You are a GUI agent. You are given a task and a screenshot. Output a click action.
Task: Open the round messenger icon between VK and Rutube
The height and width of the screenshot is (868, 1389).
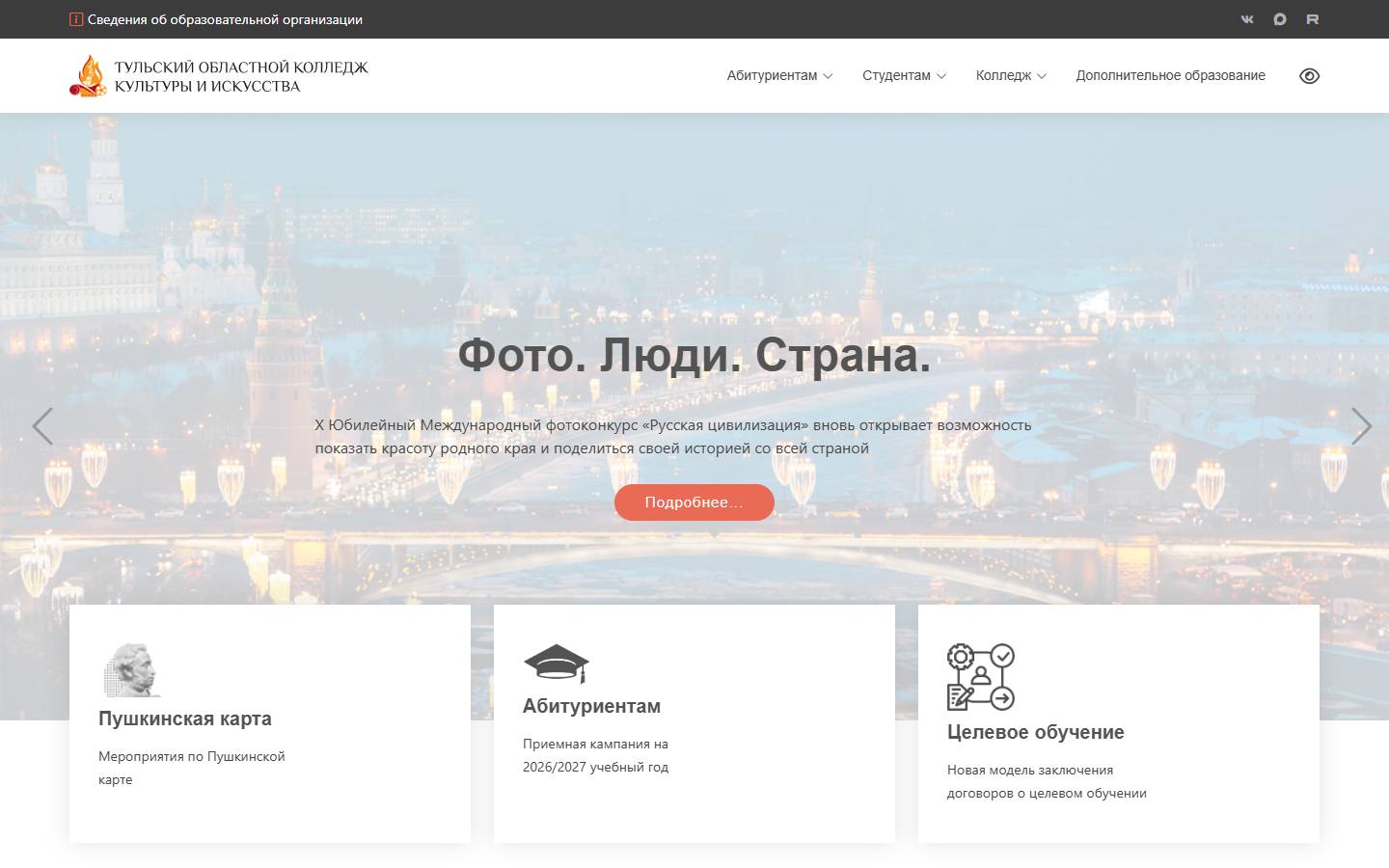(x=1280, y=19)
